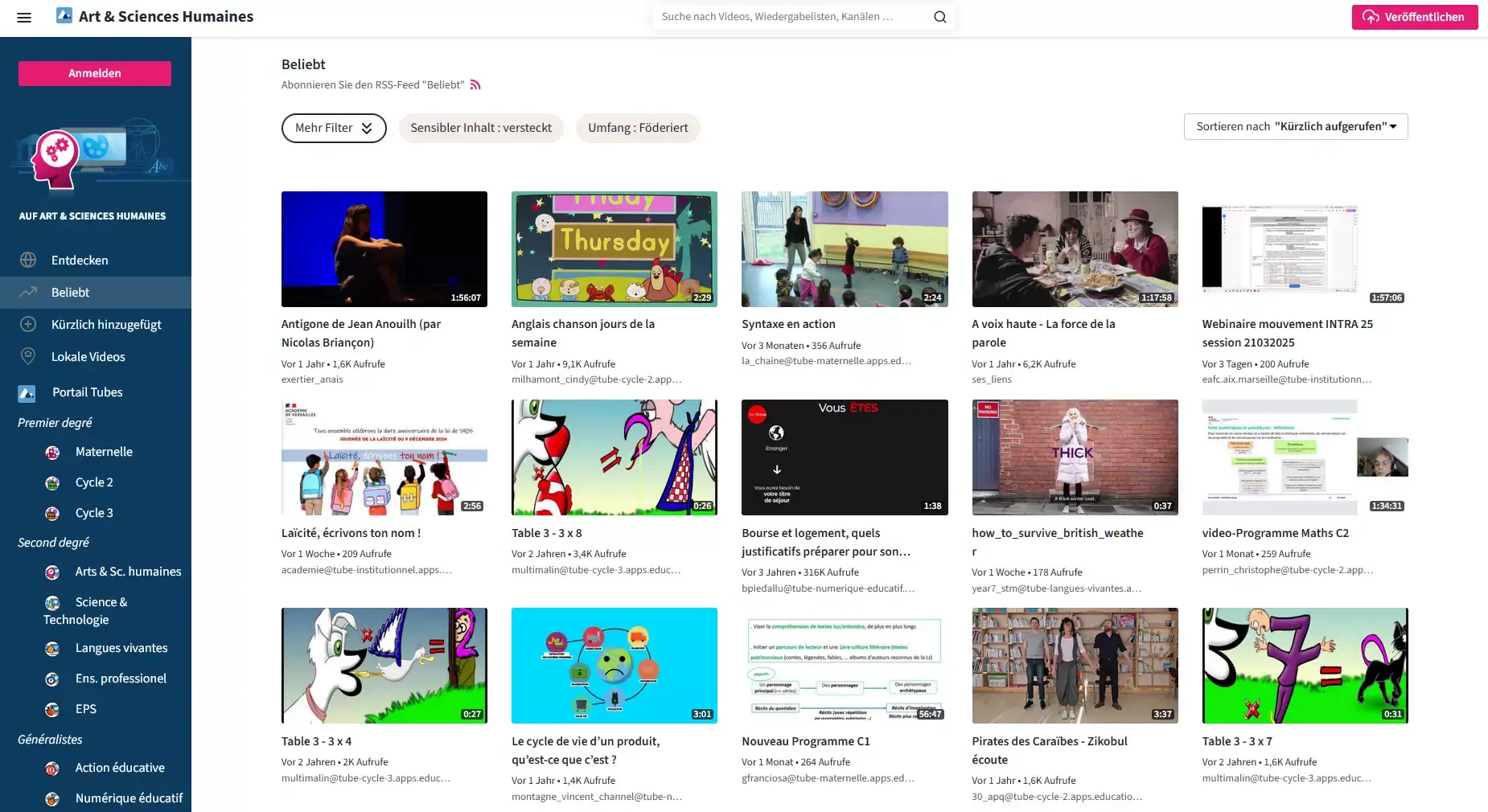Open how_to_survive_british_weather thumbnail
The image size is (1488, 812).
1075,457
